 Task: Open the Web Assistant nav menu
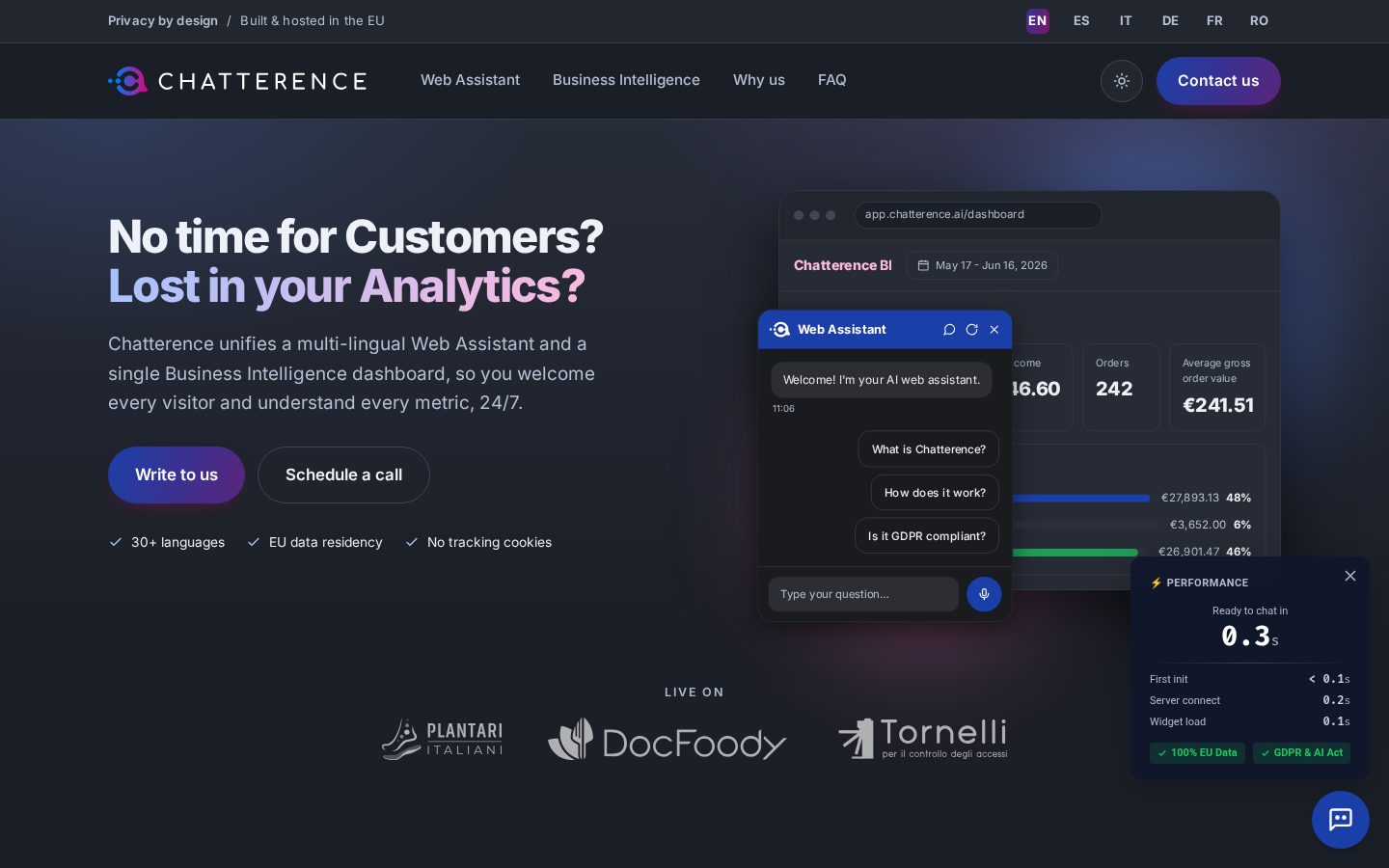click(470, 80)
